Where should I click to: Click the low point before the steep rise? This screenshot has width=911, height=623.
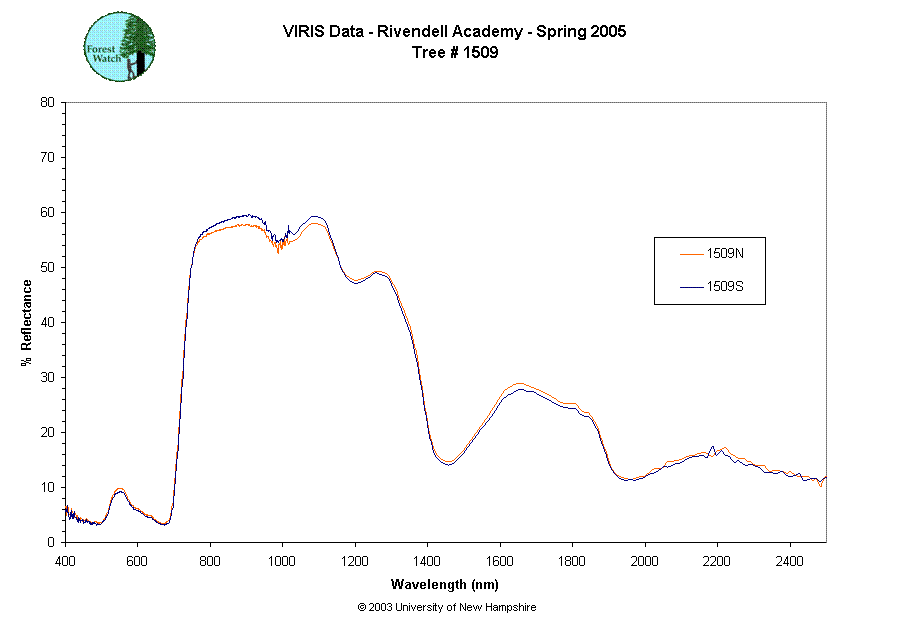click(165, 522)
